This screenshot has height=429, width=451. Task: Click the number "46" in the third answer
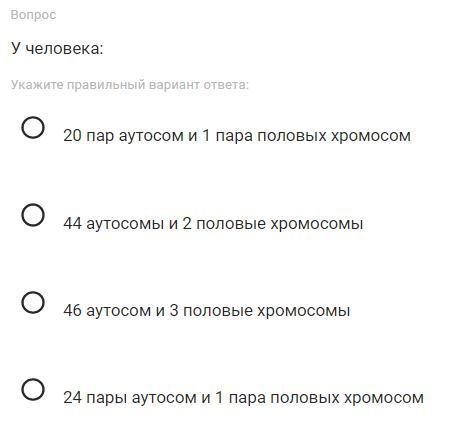tap(72, 310)
